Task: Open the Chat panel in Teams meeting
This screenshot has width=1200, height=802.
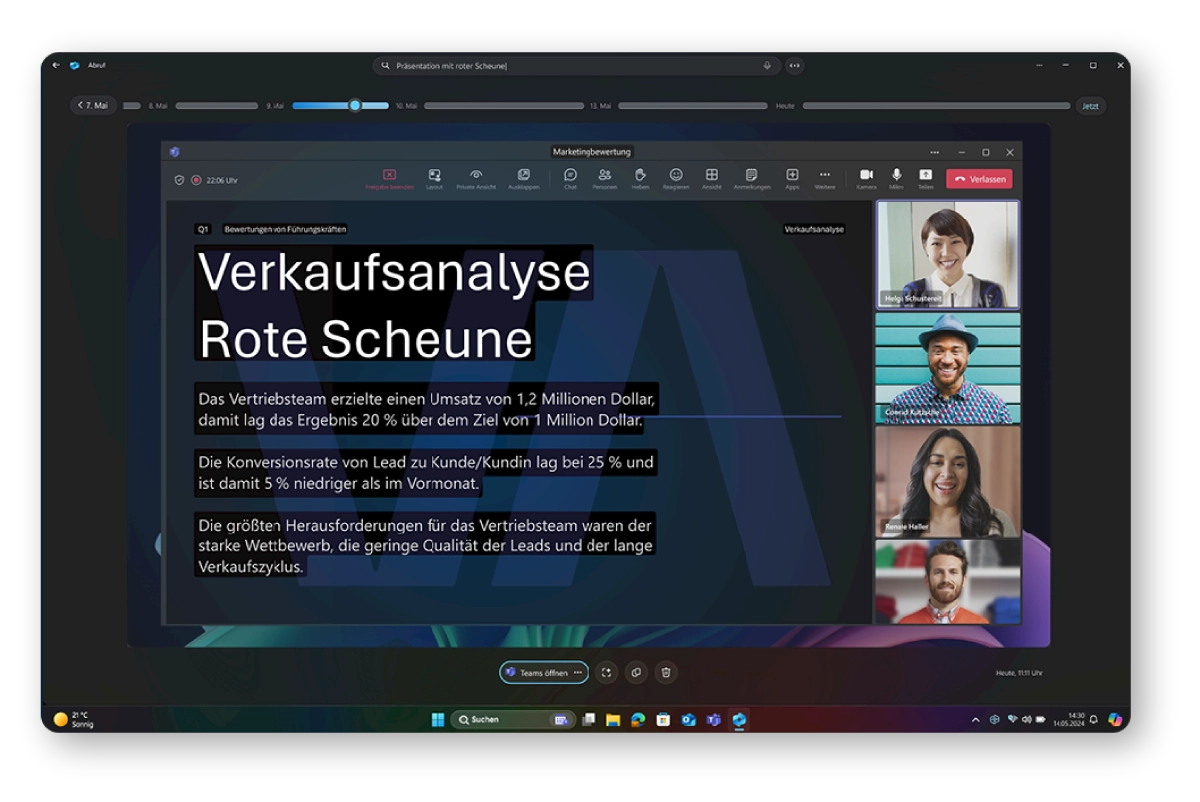Action: [x=570, y=176]
